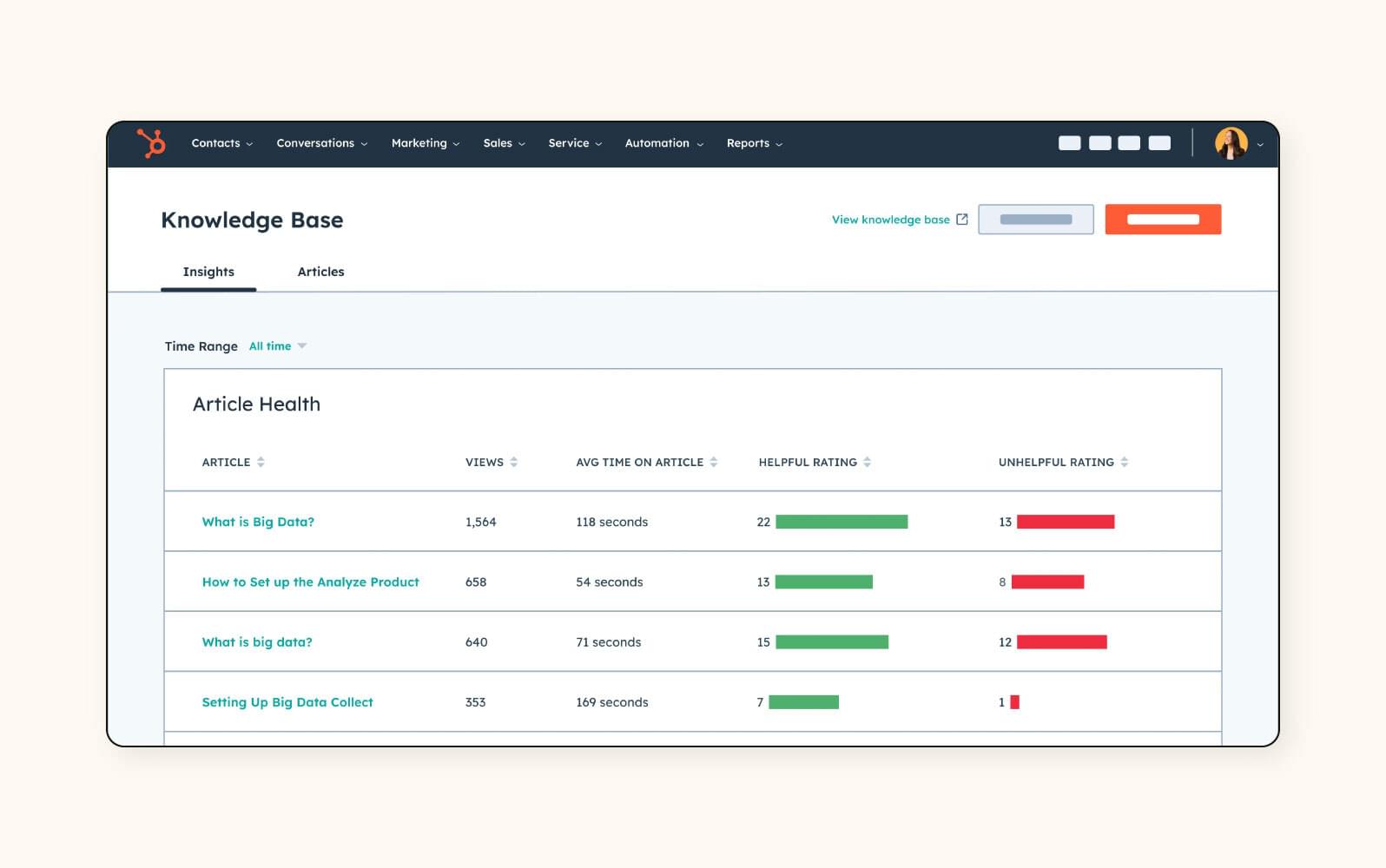Open 'How to Set up the Analyze Product'

pyautogui.click(x=310, y=582)
